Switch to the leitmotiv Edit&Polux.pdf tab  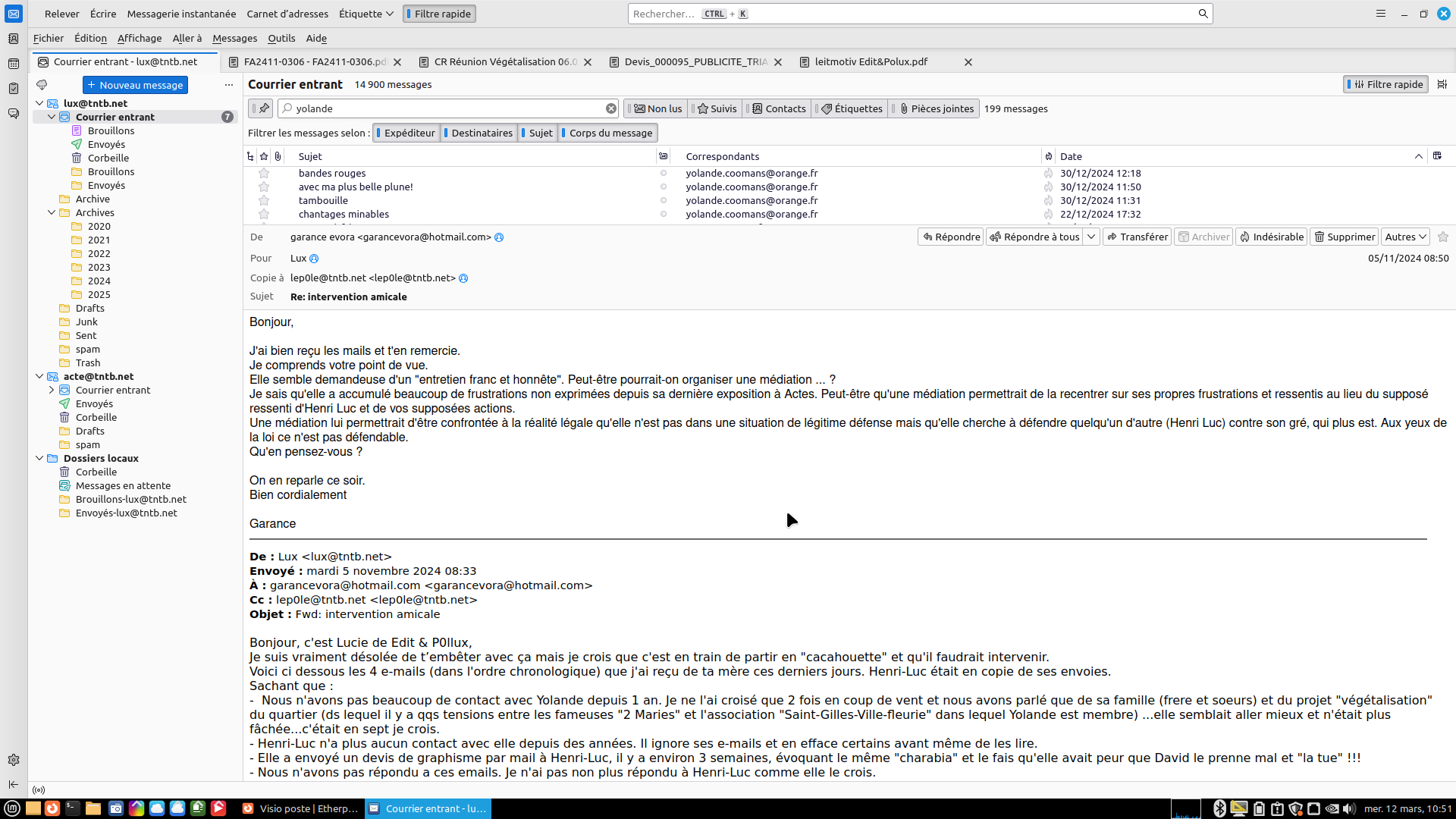point(871,62)
